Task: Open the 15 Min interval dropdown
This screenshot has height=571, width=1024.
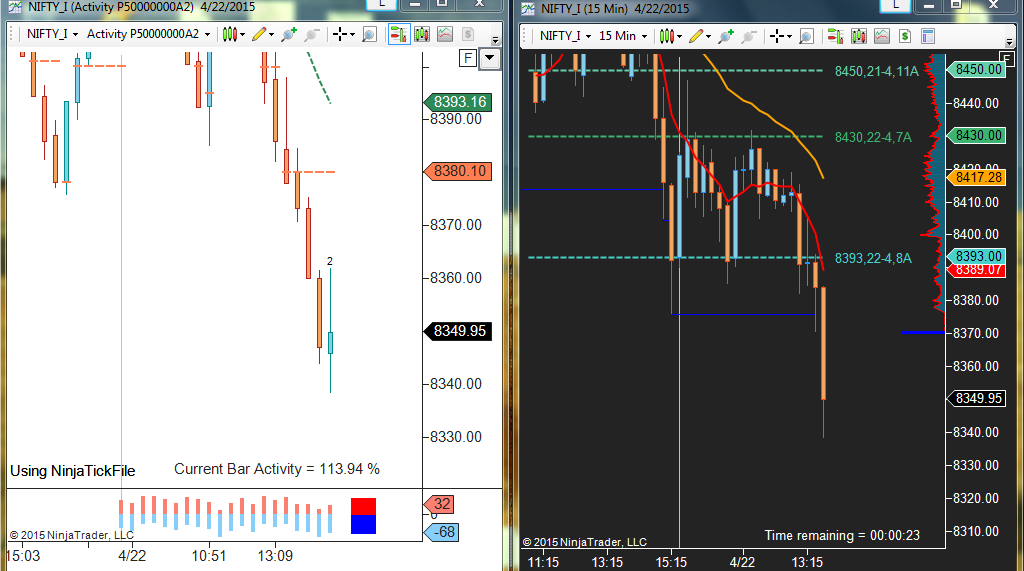Action: click(x=623, y=36)
